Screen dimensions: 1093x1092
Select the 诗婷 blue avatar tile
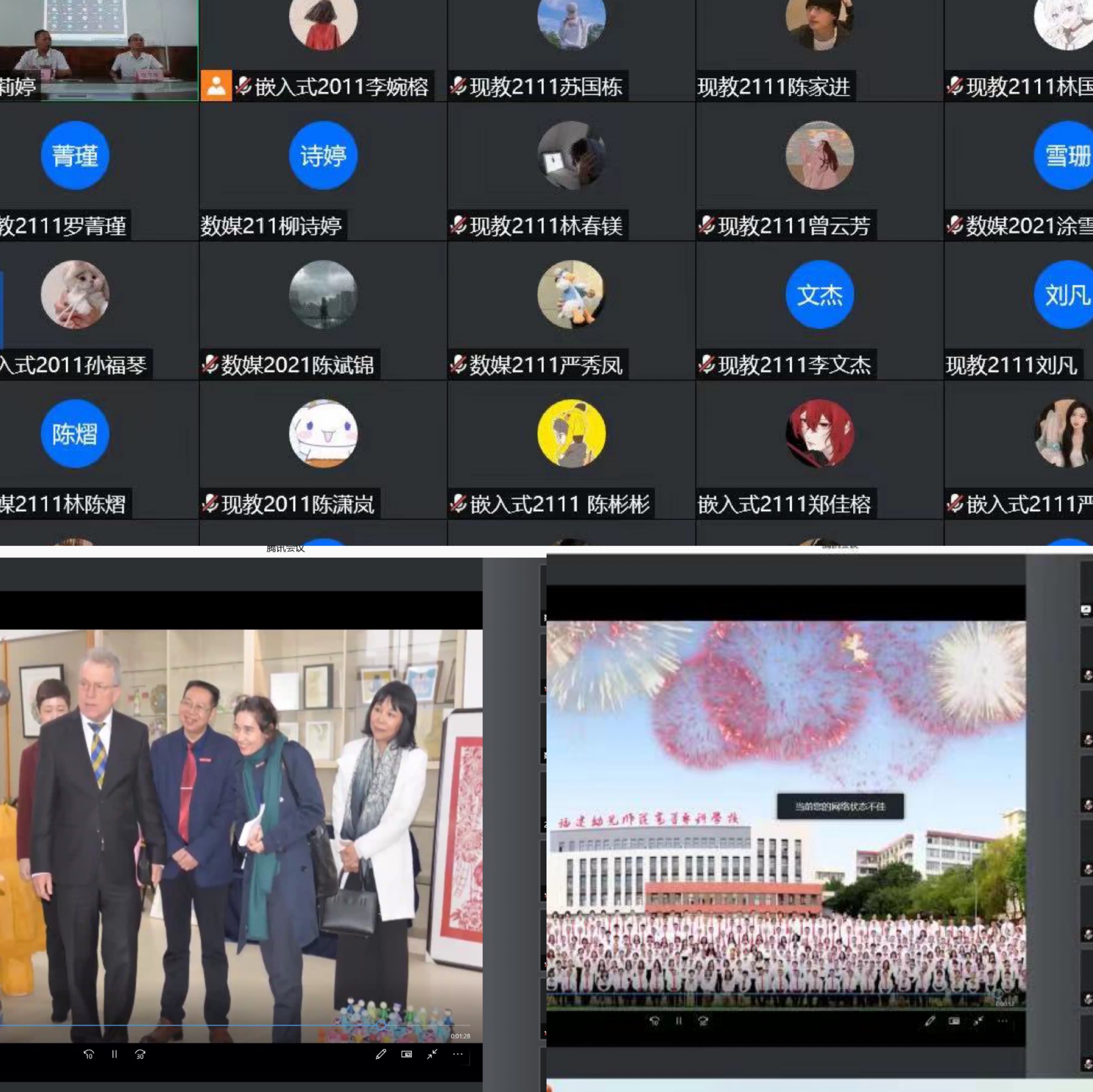point(323,156)
